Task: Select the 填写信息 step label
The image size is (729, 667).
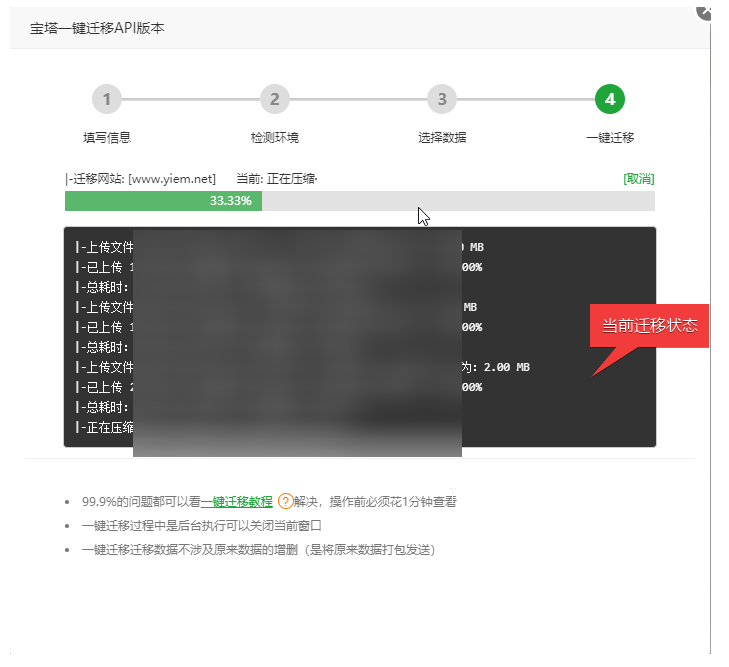Action: pos(107,138)
